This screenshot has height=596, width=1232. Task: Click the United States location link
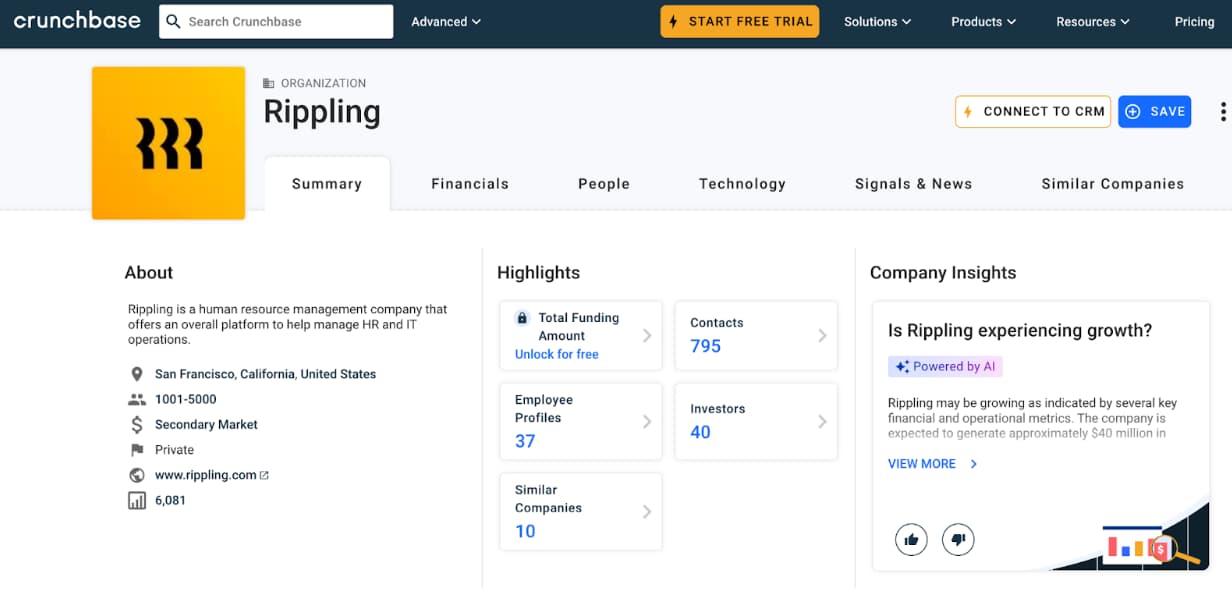tap(338, 374)
